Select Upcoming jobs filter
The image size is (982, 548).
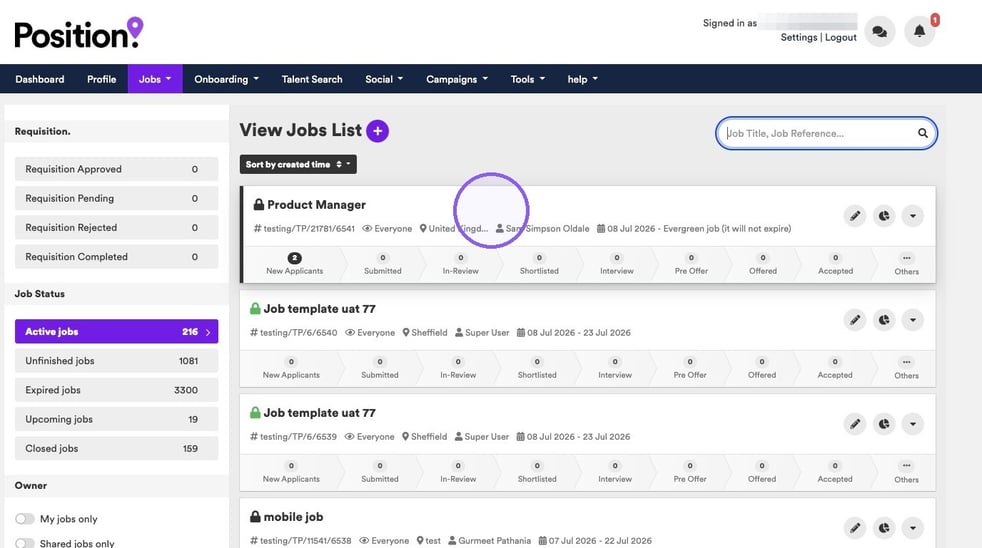(116, 419)
